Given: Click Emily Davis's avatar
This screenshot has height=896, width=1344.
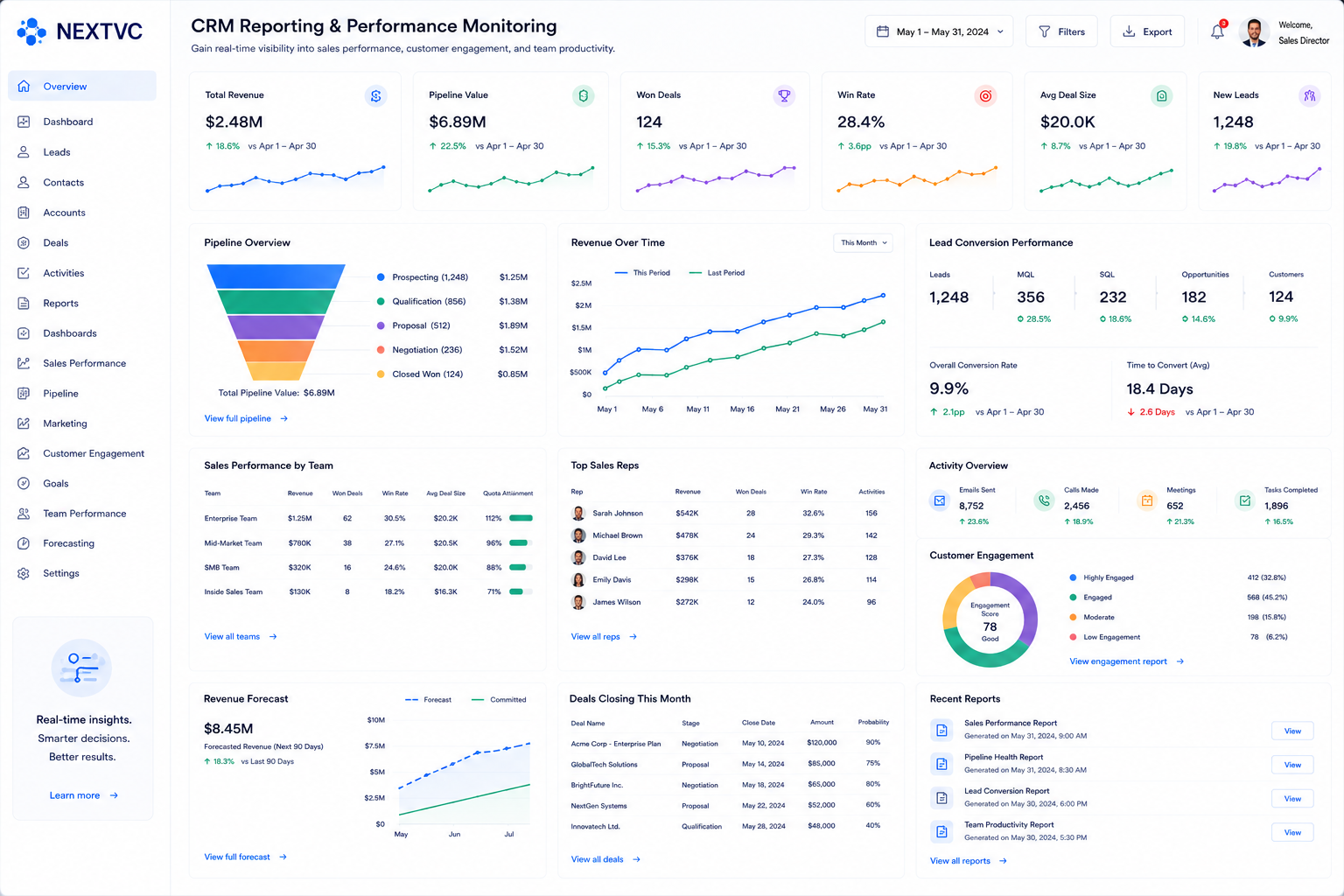Looking at the screenshot, I should pos(578,580).
